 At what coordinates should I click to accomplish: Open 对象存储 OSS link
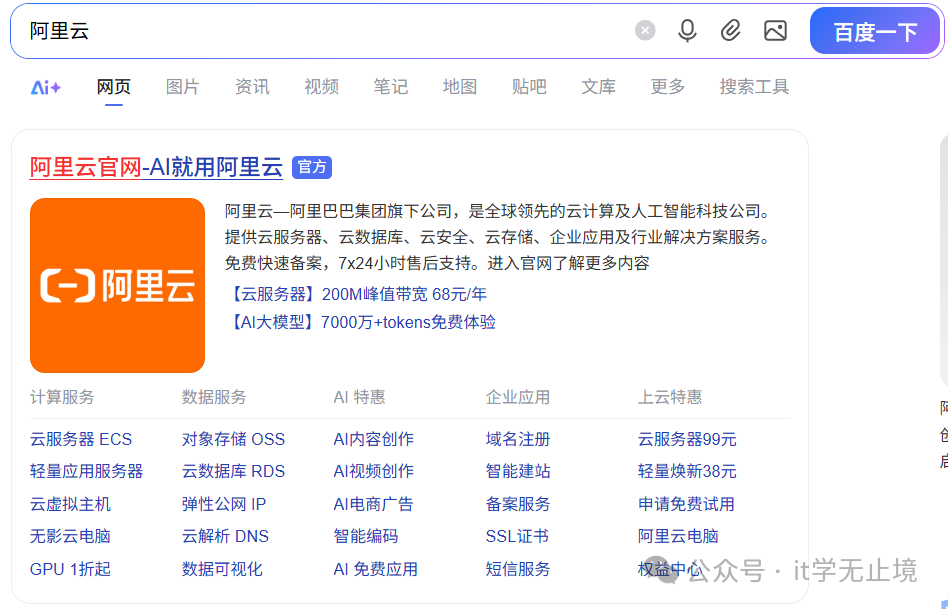click(233, 439)
